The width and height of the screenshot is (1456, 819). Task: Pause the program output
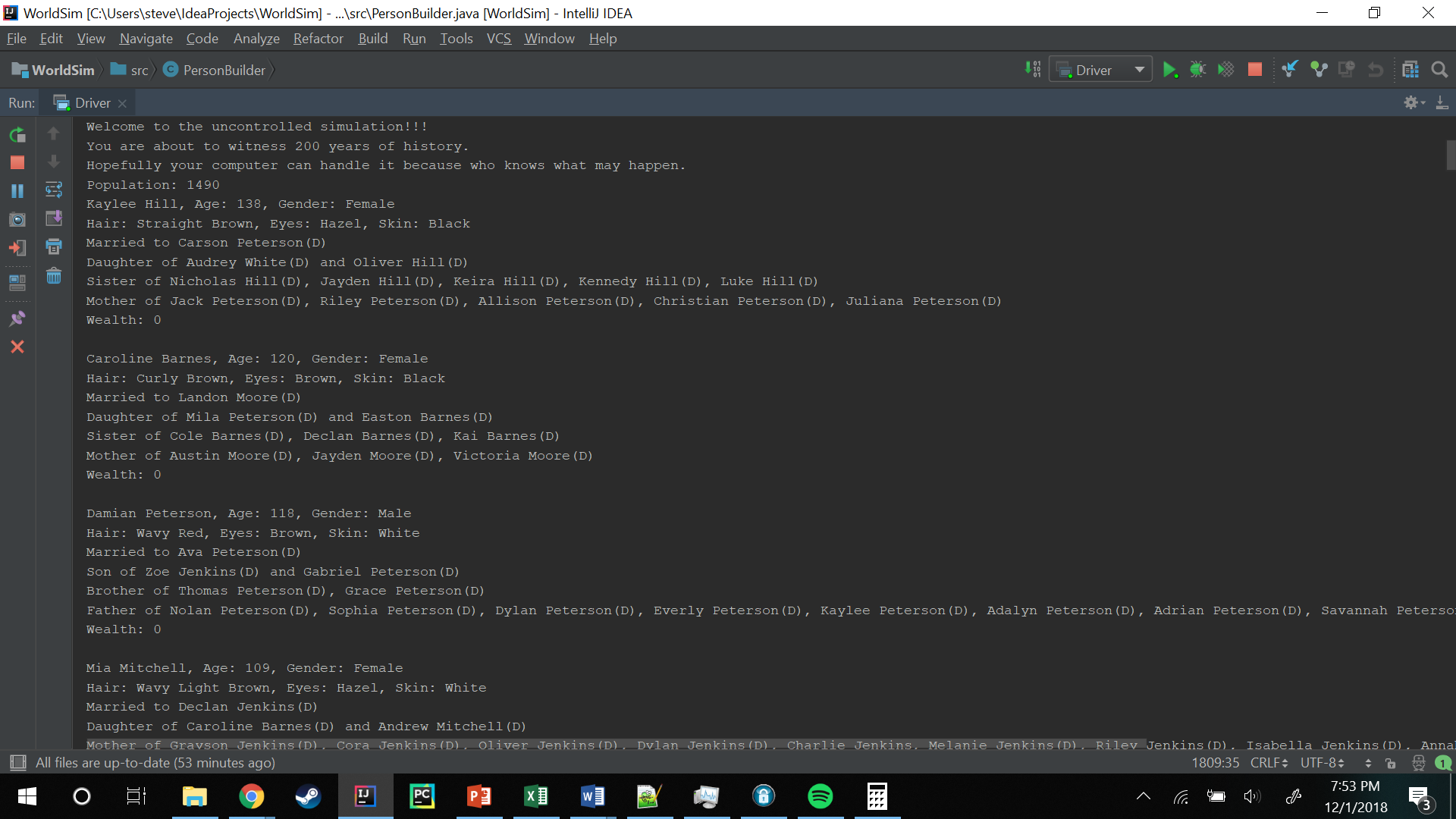[17, 191]
